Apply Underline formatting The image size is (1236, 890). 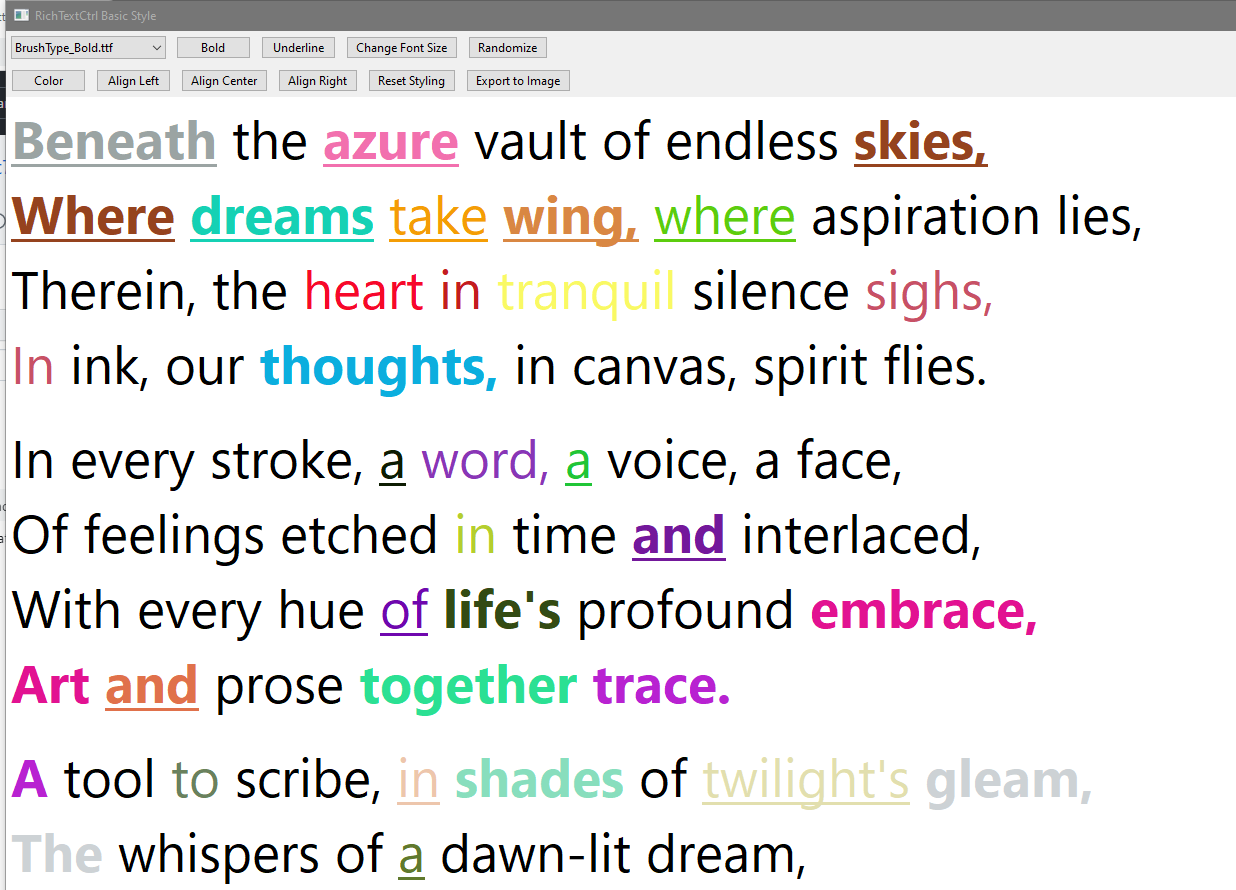[298, 47]
